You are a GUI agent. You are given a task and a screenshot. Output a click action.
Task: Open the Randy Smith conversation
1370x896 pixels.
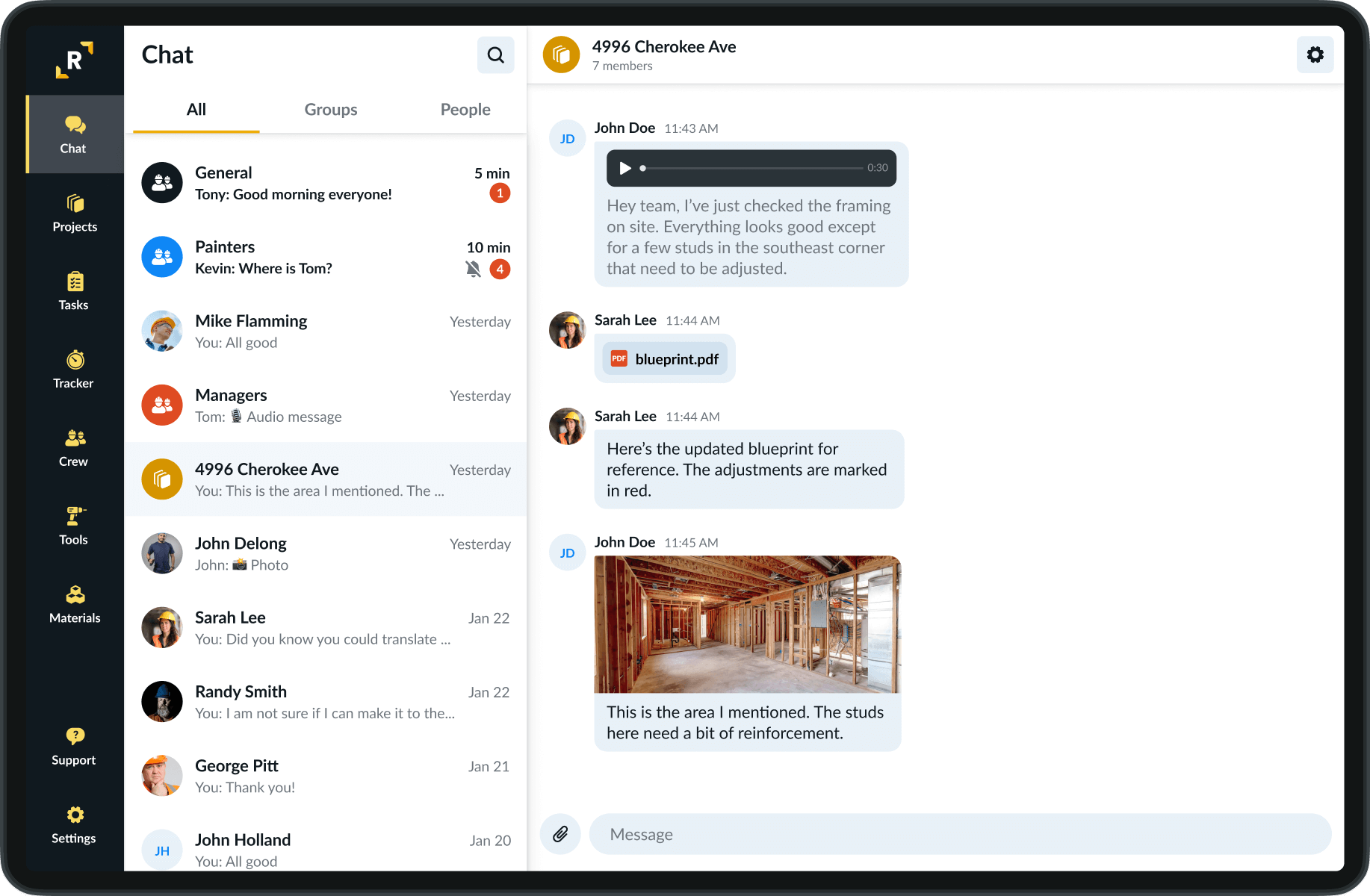326,701
